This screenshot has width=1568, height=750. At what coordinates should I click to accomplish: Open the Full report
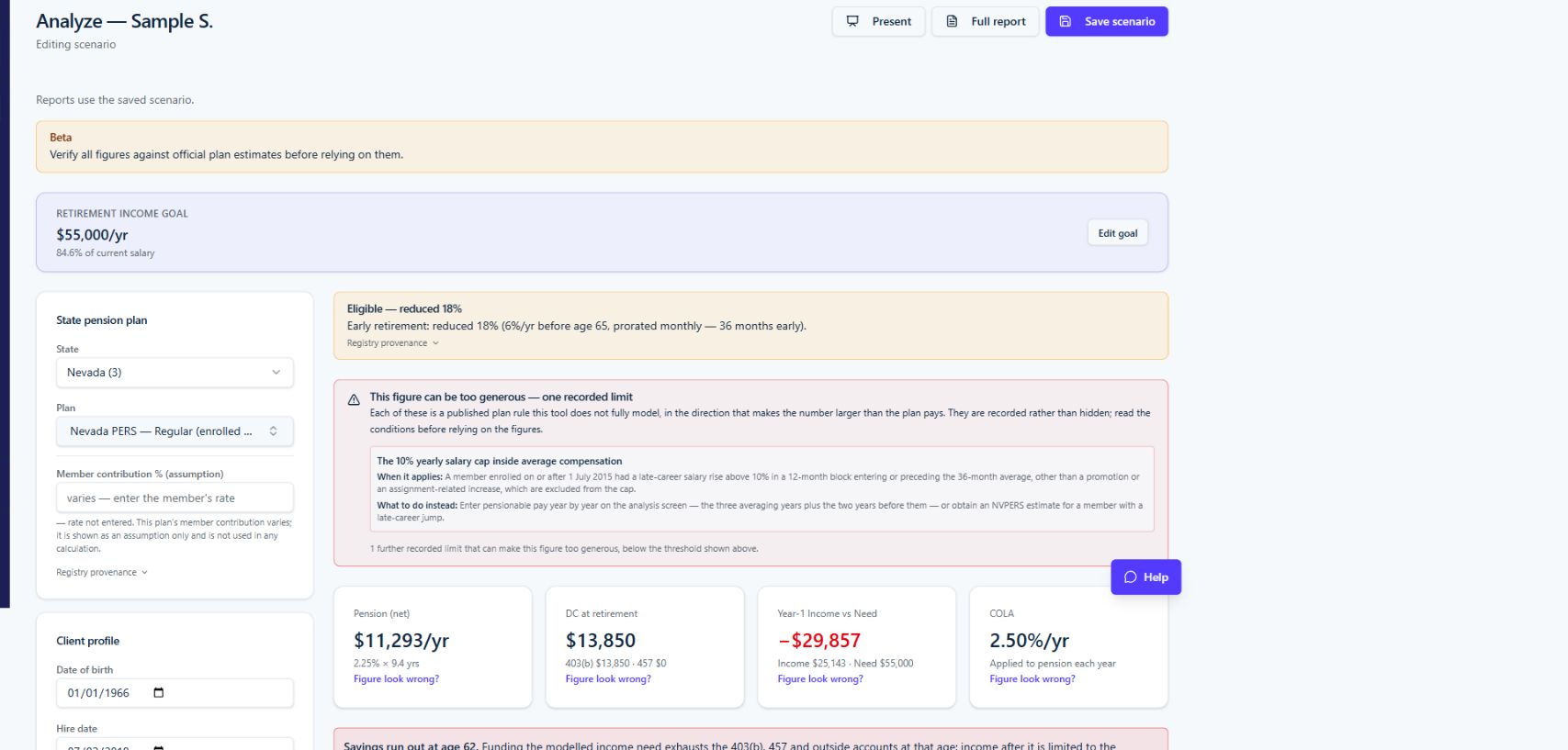coord(985,21)
